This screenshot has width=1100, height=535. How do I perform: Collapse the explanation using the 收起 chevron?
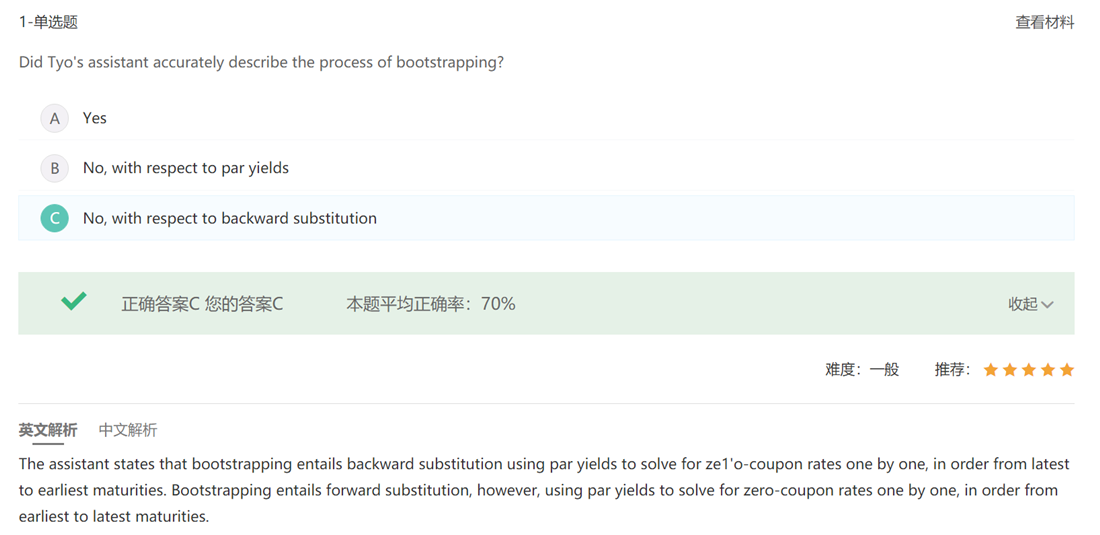coord(1047,304)
